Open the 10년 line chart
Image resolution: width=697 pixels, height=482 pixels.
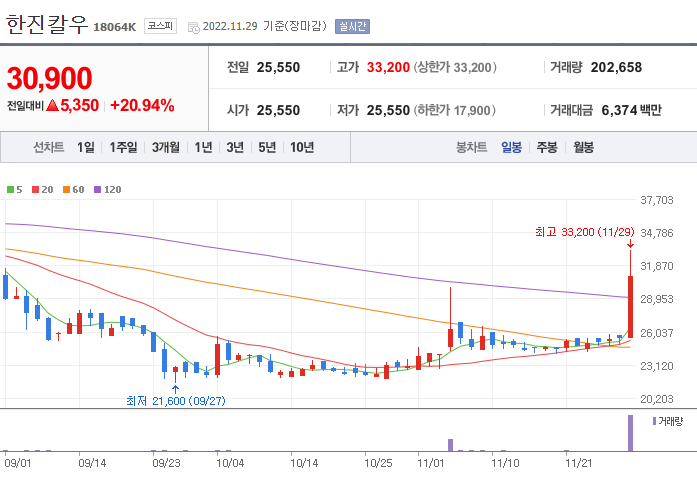tap(302, 147)
